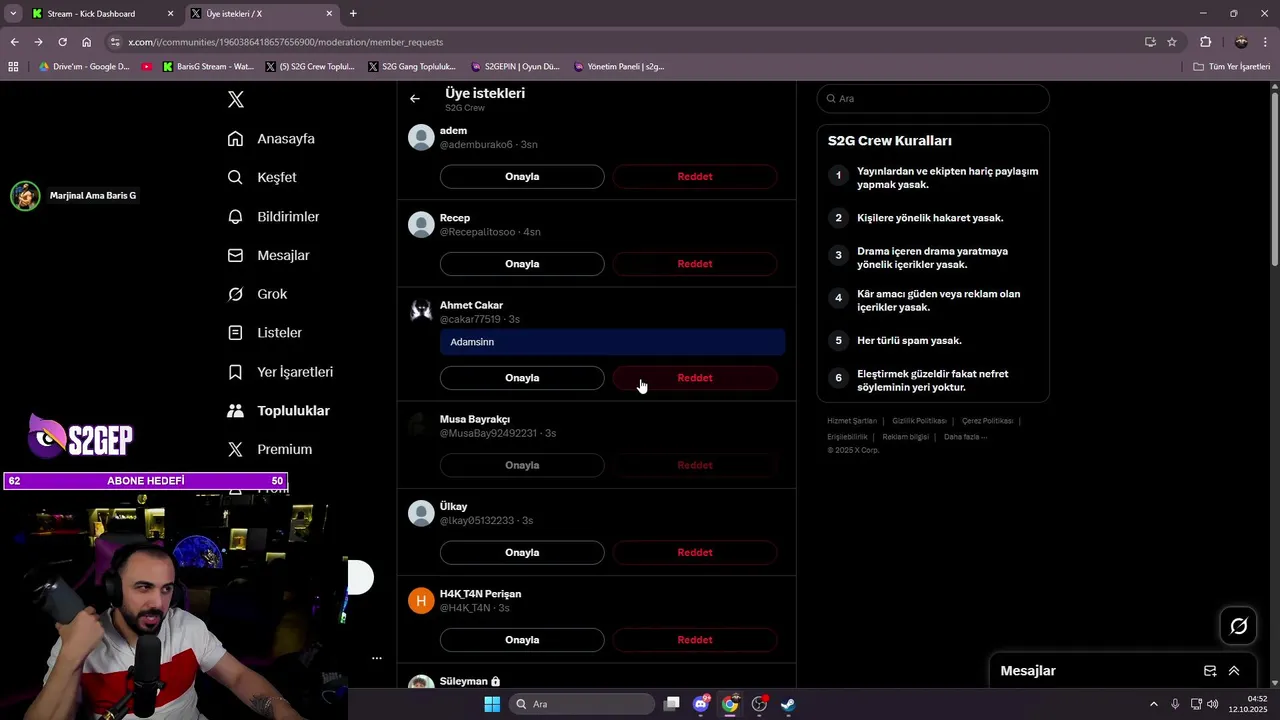
Task: Click the X logo in sidebar
Action: pyautogui.click(x=236, y=99)
